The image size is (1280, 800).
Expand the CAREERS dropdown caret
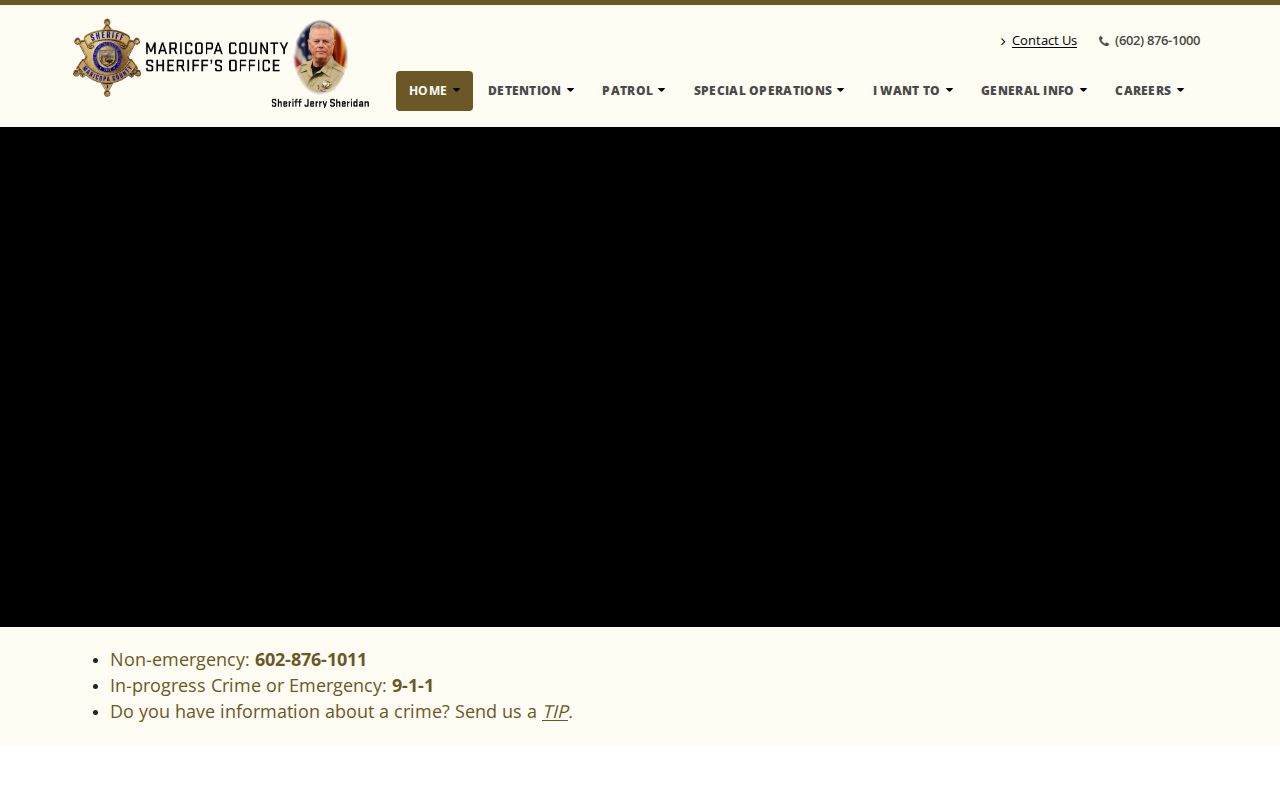1180,90
